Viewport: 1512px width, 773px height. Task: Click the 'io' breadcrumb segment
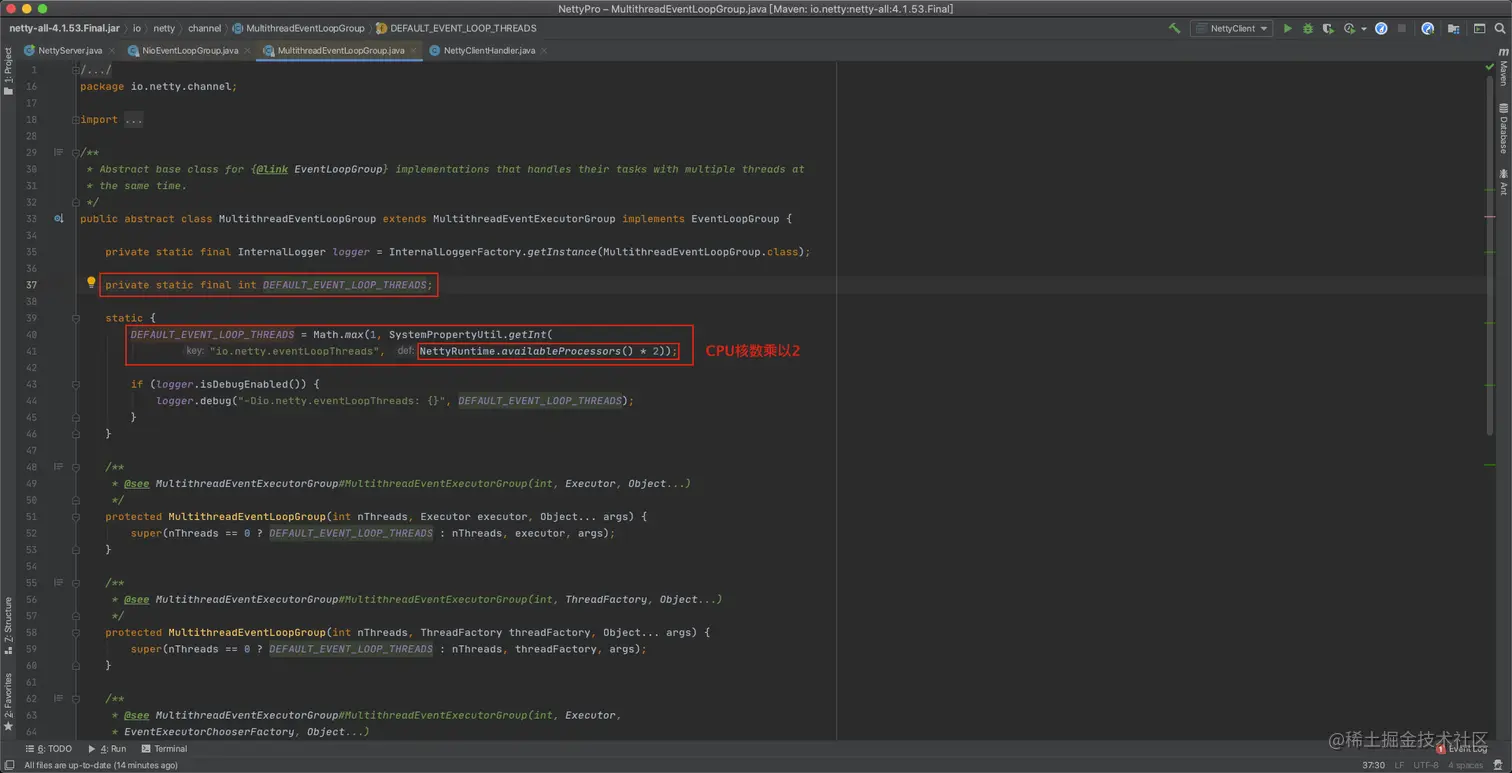tap(137, 28)
